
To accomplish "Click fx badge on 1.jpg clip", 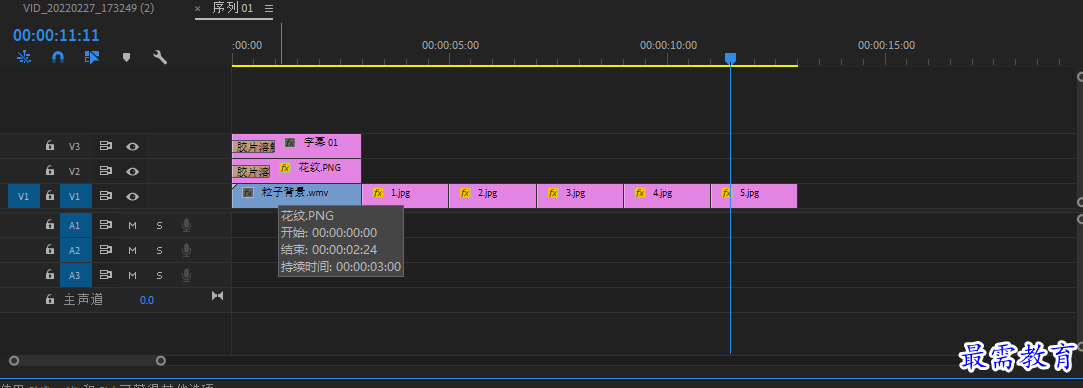I will [x=378, y=193].
